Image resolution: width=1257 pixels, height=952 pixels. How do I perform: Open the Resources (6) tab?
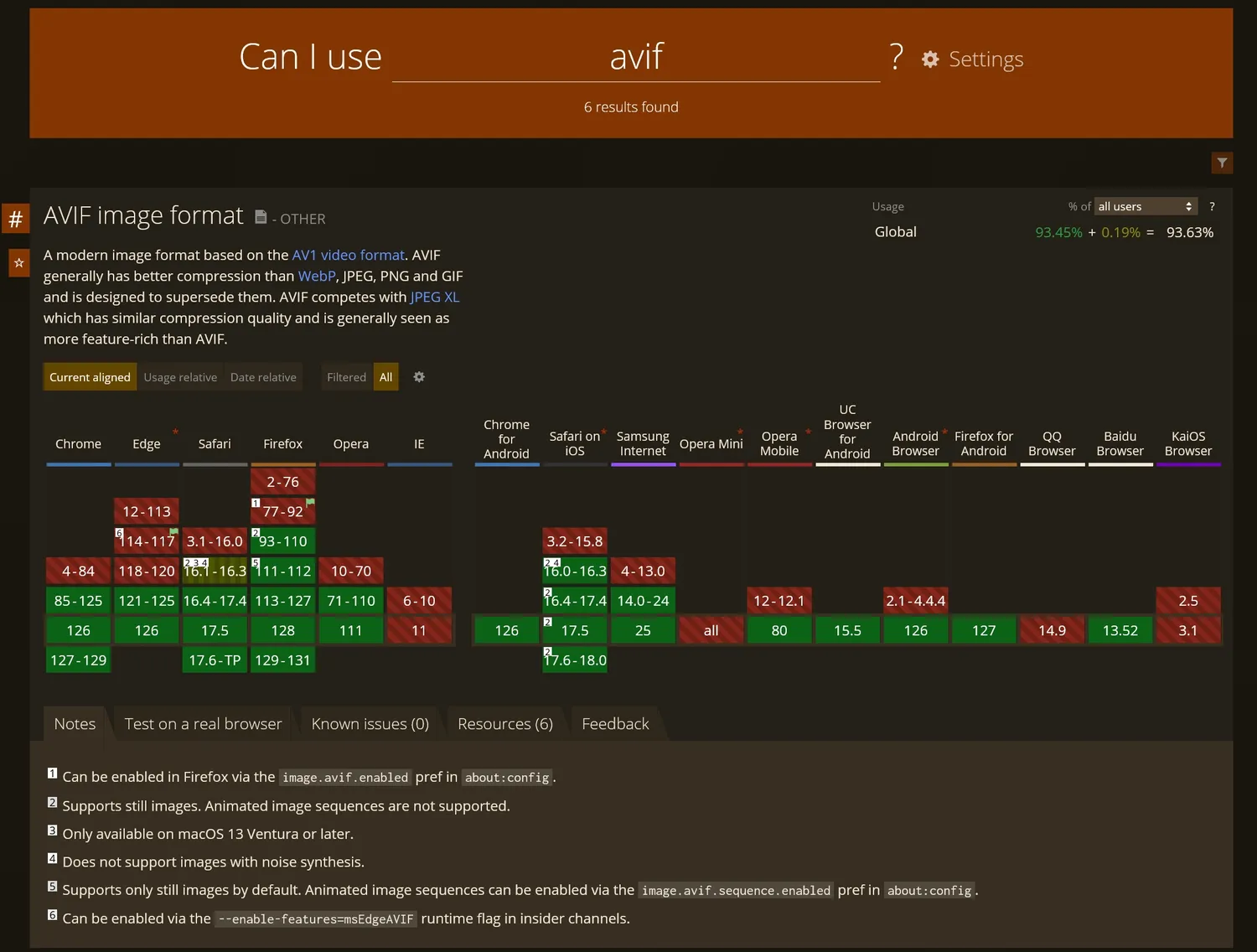[x=504, y=724]
